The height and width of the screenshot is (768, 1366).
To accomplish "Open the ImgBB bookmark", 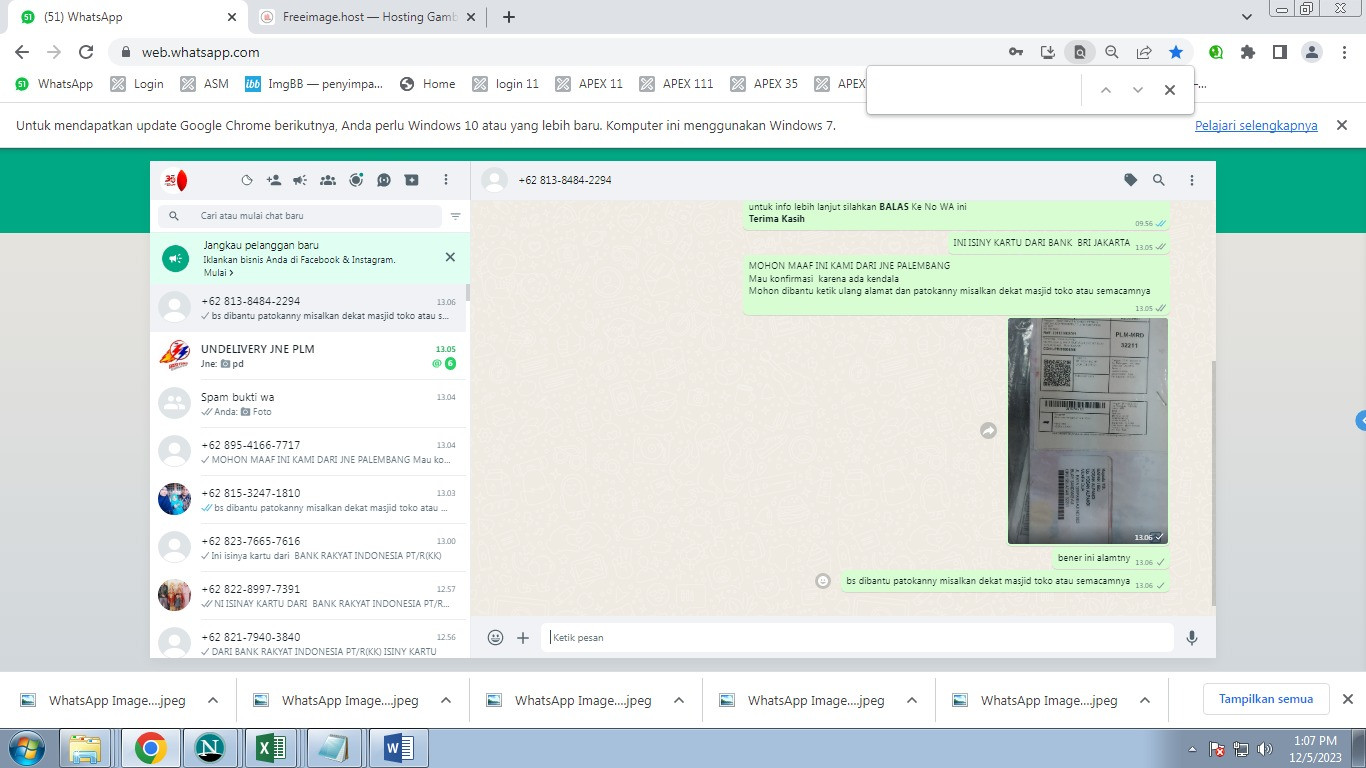I will click(314, 84).
